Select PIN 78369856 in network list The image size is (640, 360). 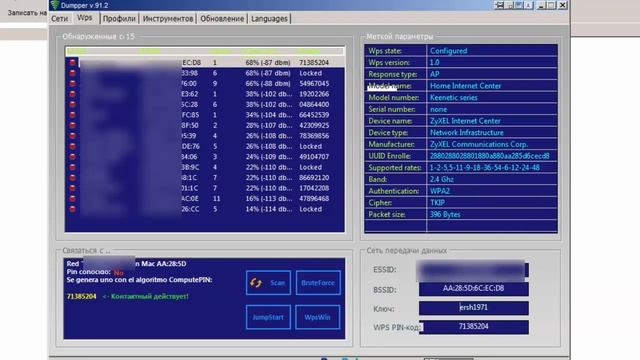[314, 136]
